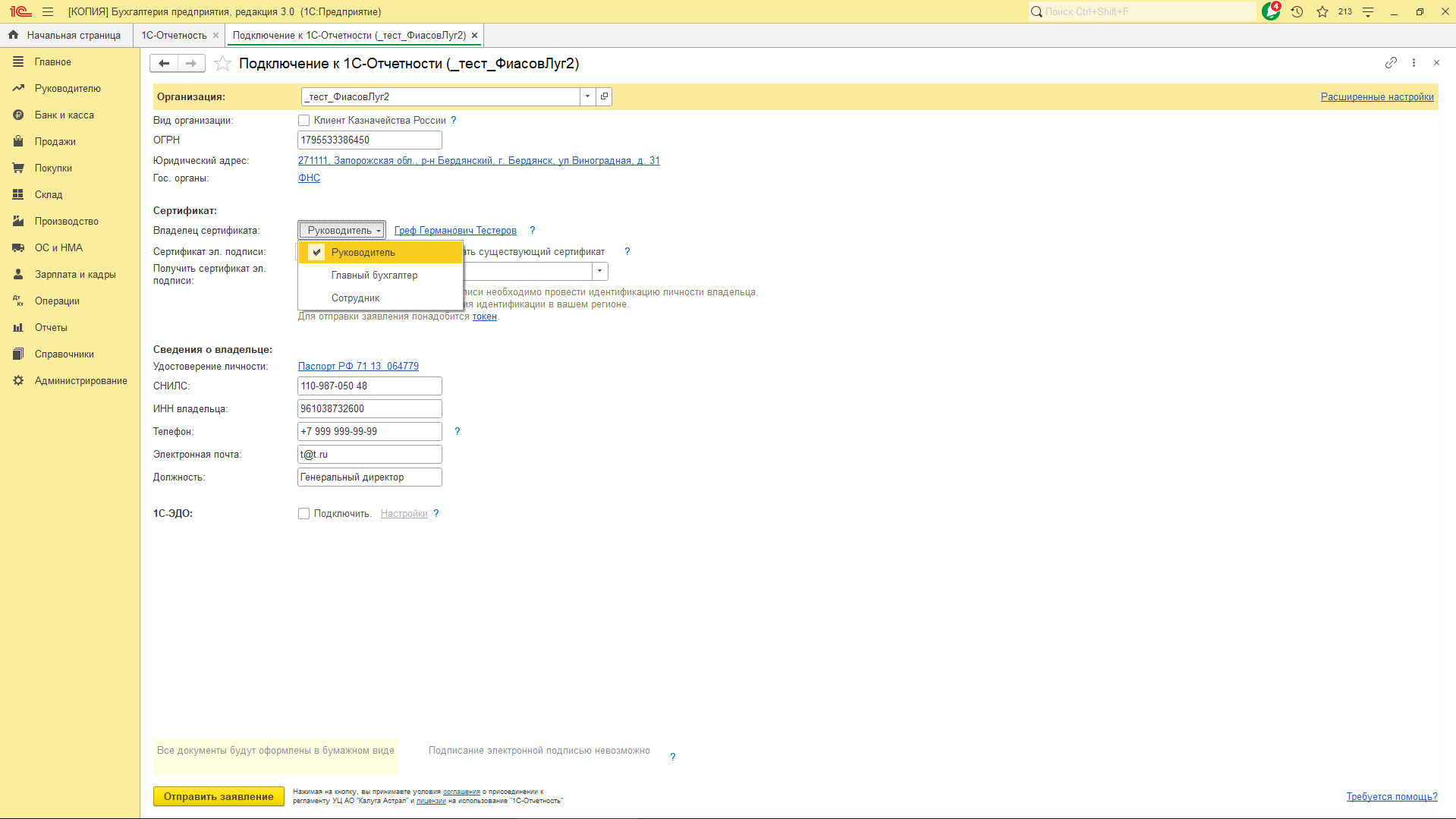Select Руководитель in the dropdown list

click(x=380, y=253)
